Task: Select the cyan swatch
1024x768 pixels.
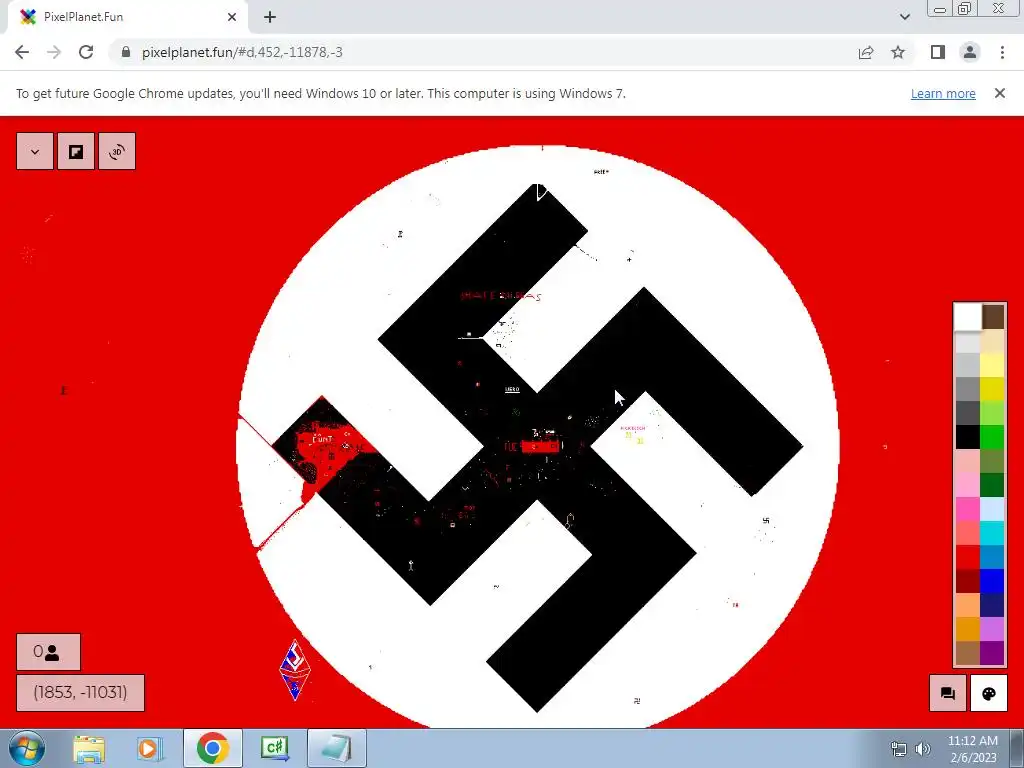Action: coord(992,534)
